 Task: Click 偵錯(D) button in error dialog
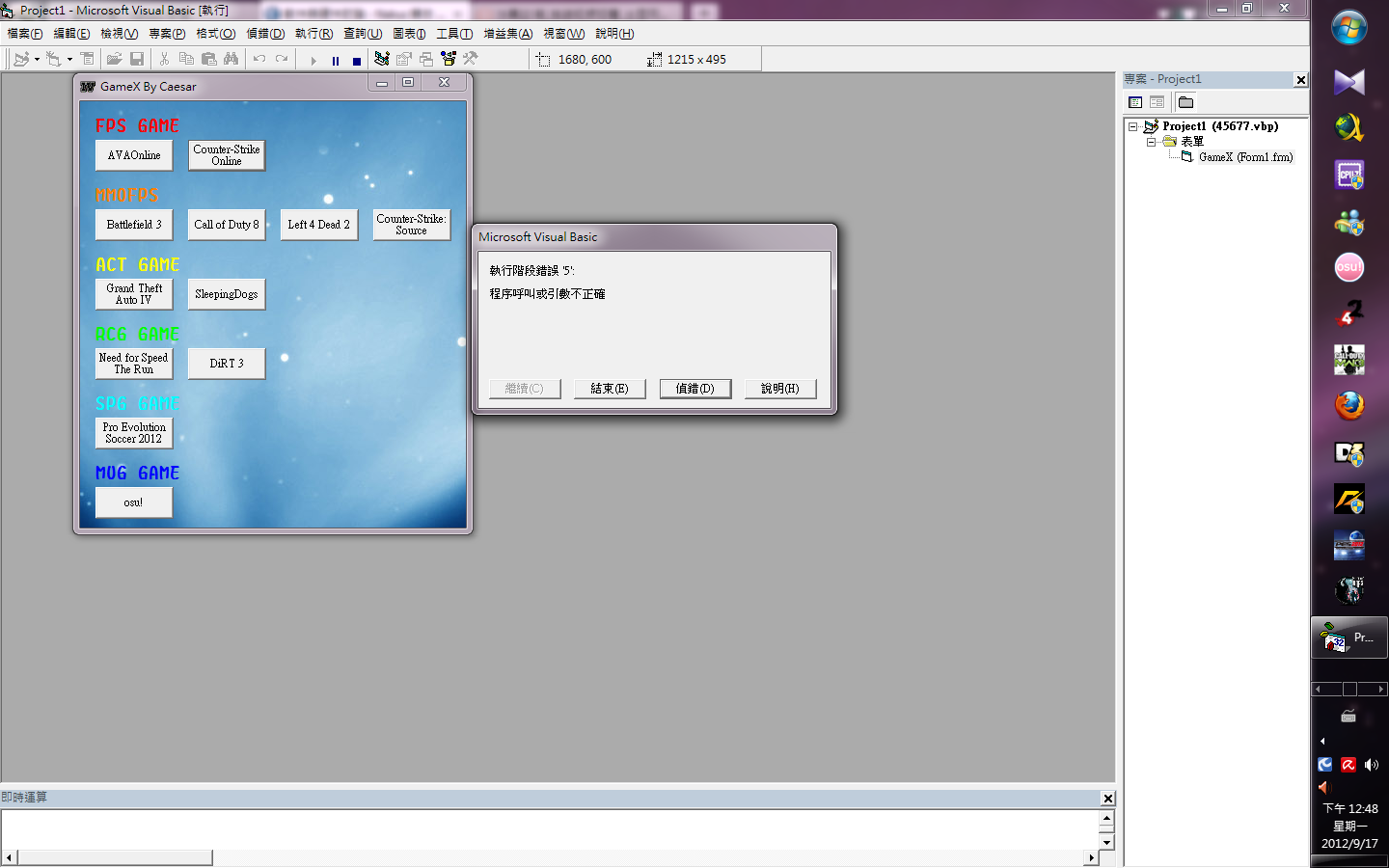[694, 389]
